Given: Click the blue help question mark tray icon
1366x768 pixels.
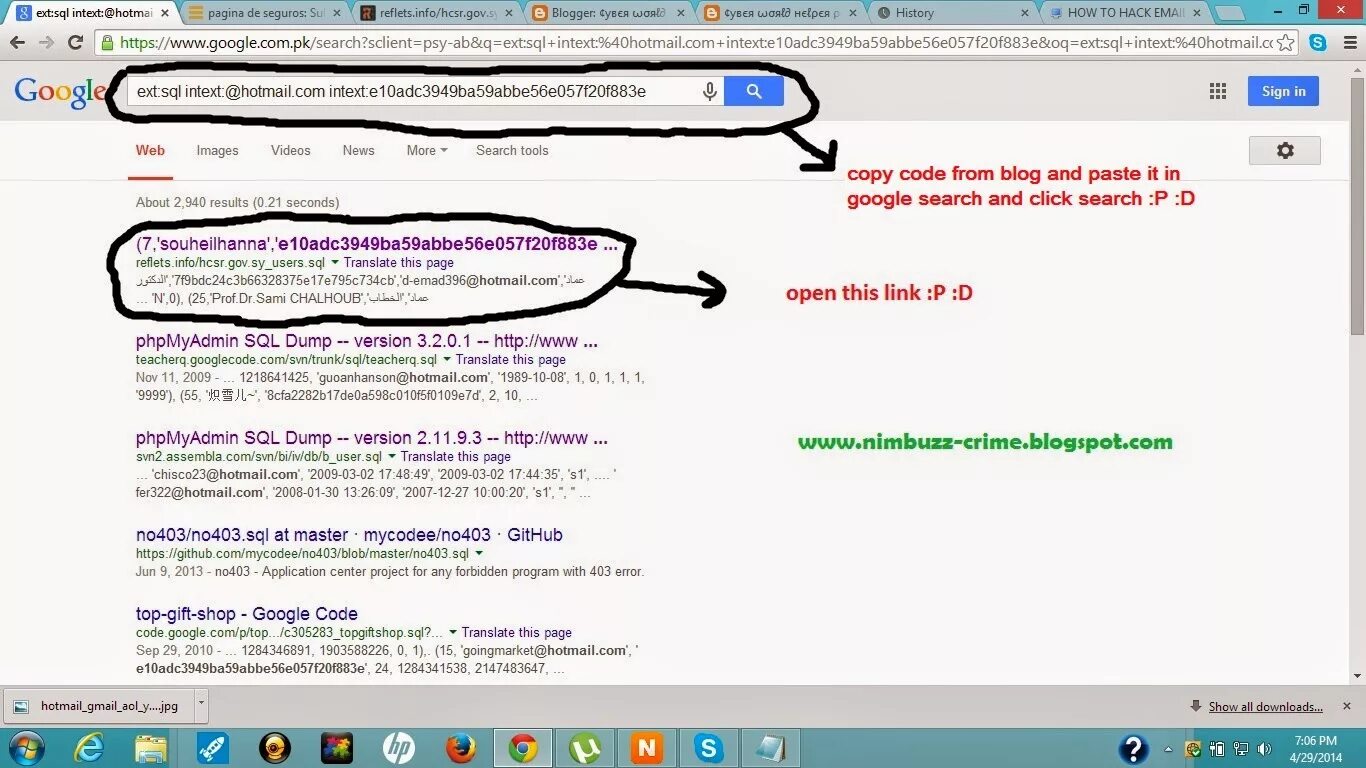Looking at the screenshot, I should pos(1133,748).
